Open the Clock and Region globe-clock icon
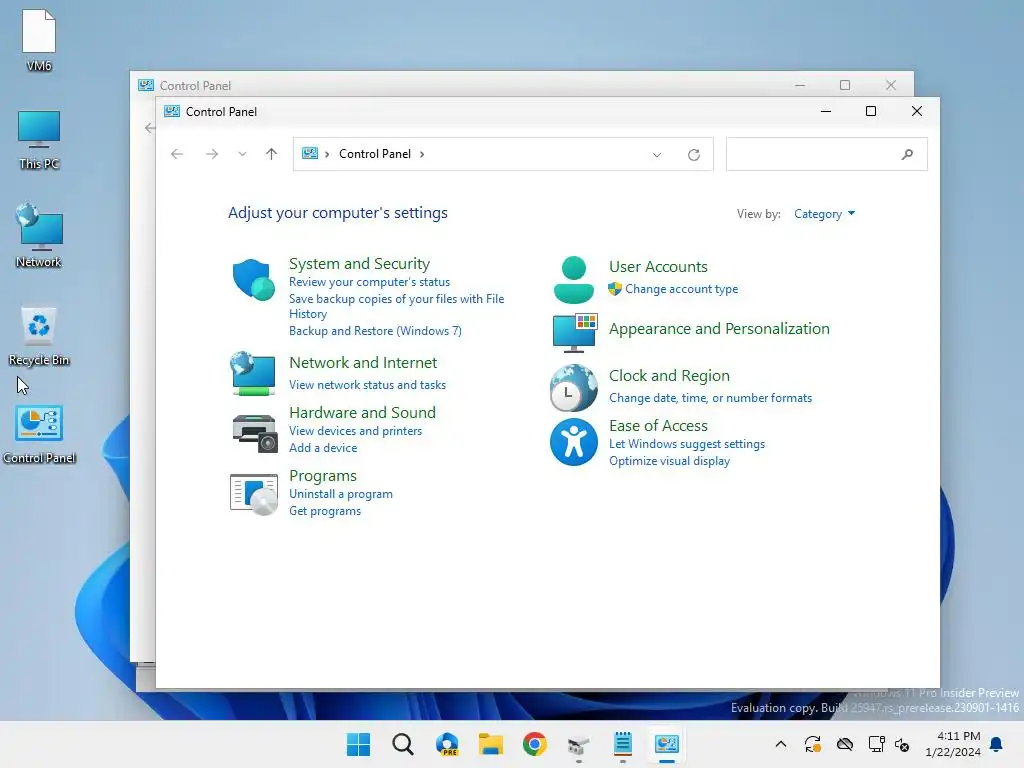 573,388
